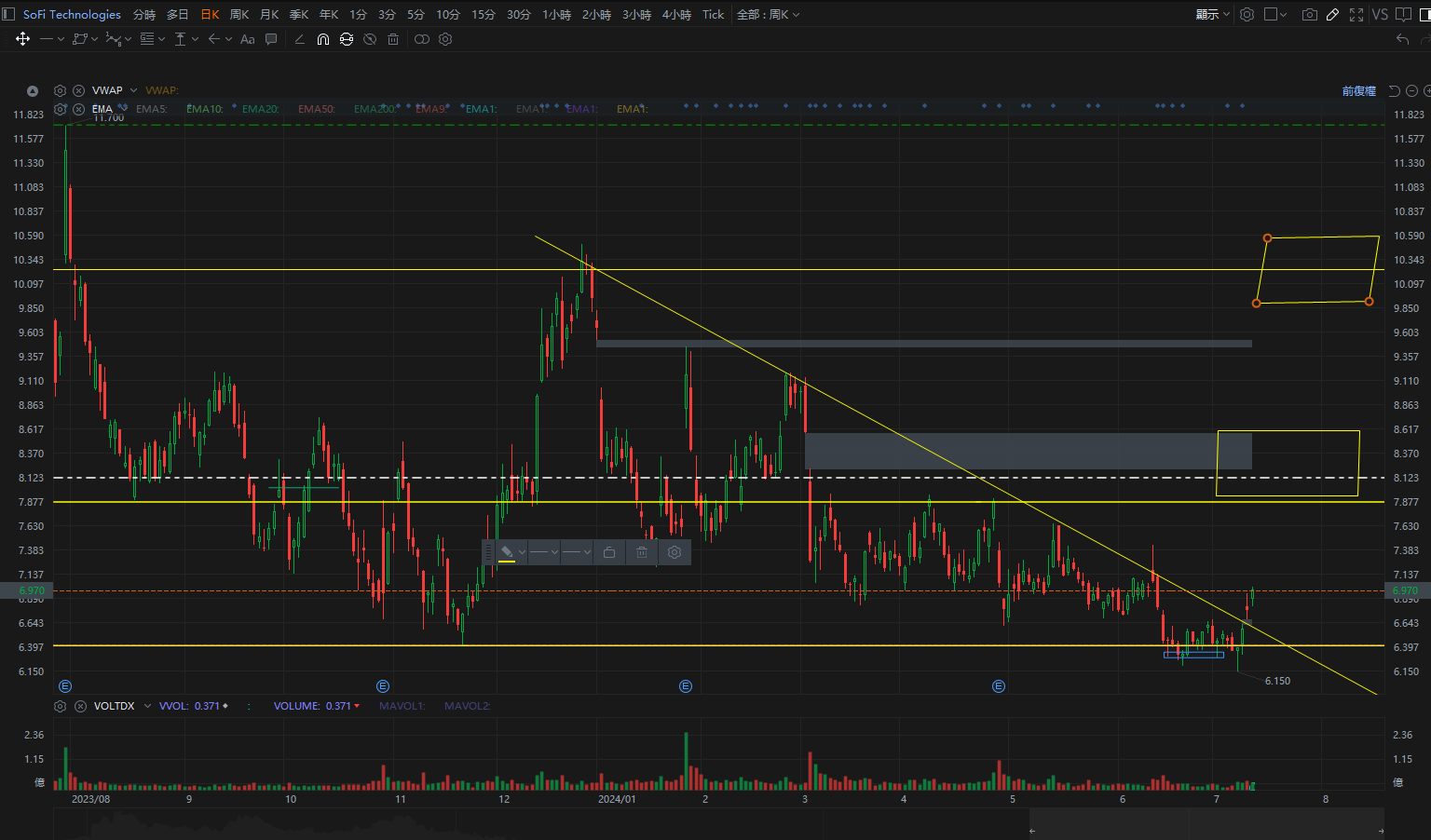Select the 周K weekly candle tab

239,14
